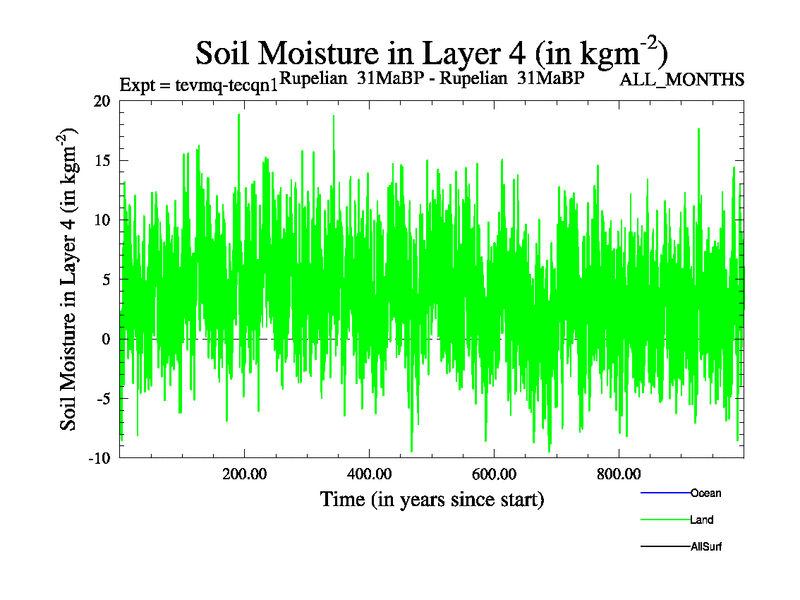Click the black AllSurf legend line
Viewport: 800px width, 600px height.
point(664,547)
